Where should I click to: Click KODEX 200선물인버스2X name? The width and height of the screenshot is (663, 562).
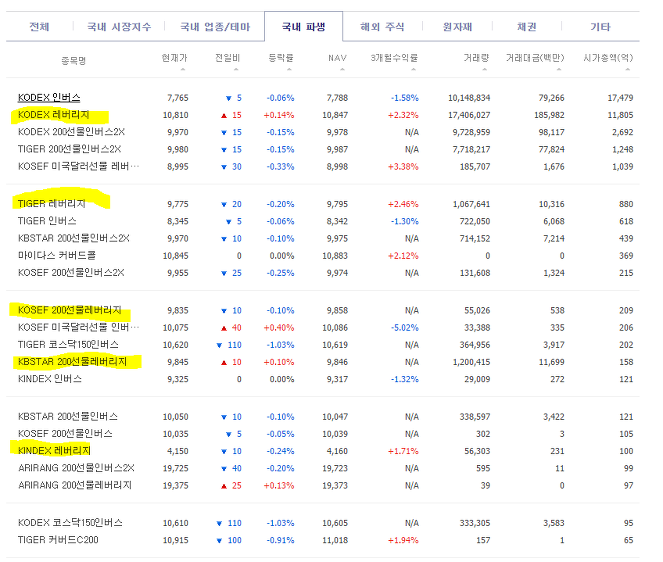point(71,132)
